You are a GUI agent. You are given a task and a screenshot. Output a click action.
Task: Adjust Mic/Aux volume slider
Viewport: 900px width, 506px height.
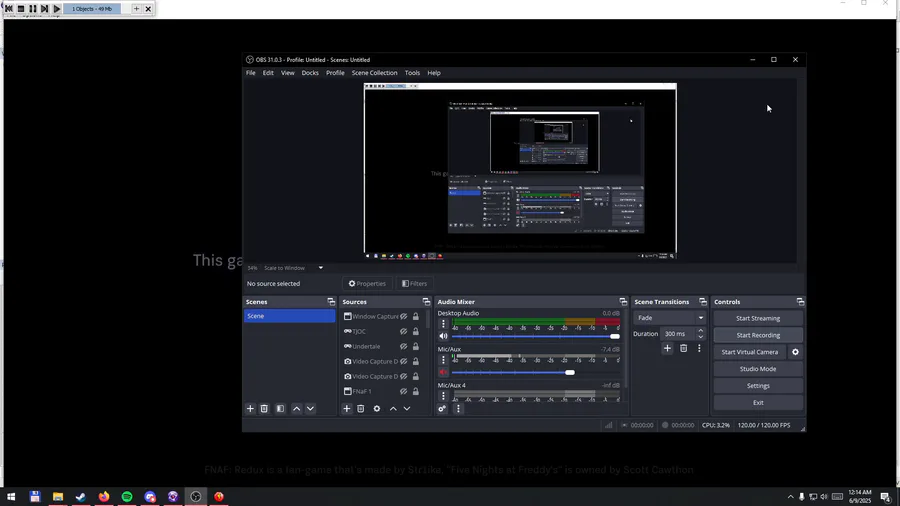[x=536, y=372]
